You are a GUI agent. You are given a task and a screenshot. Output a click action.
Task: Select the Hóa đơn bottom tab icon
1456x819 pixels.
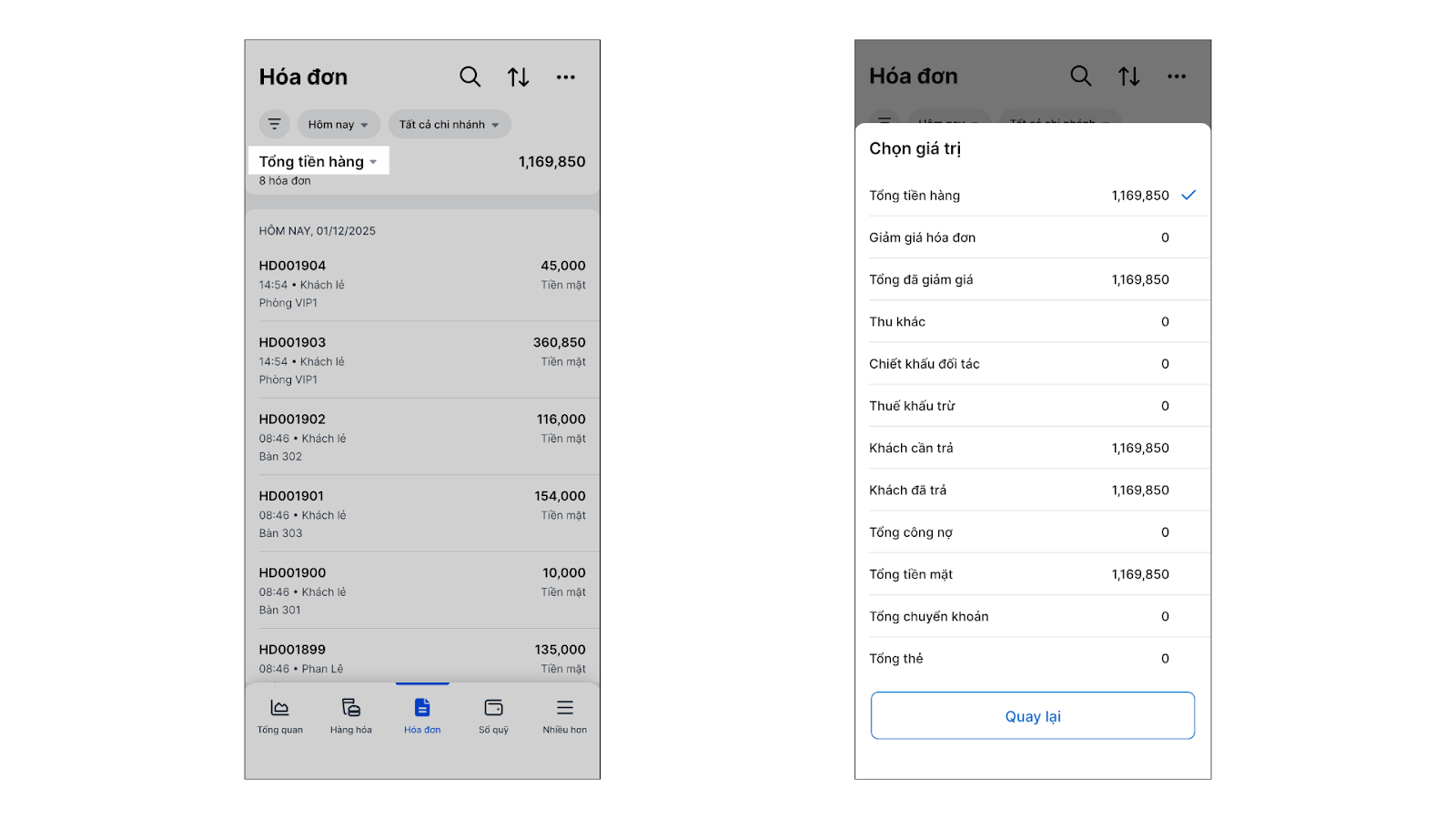[x=422, y=708]
